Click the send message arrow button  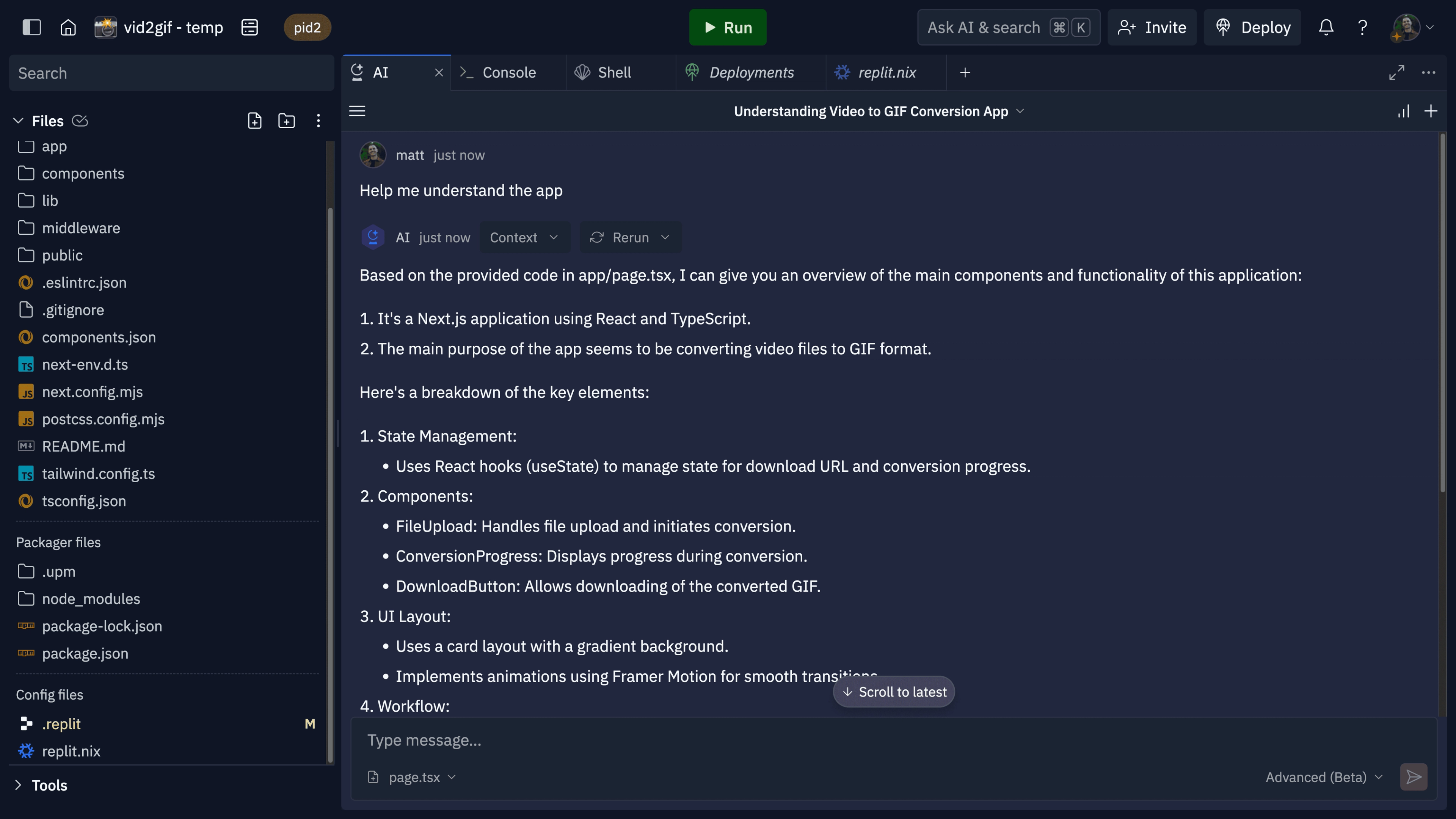point(1414,777)
